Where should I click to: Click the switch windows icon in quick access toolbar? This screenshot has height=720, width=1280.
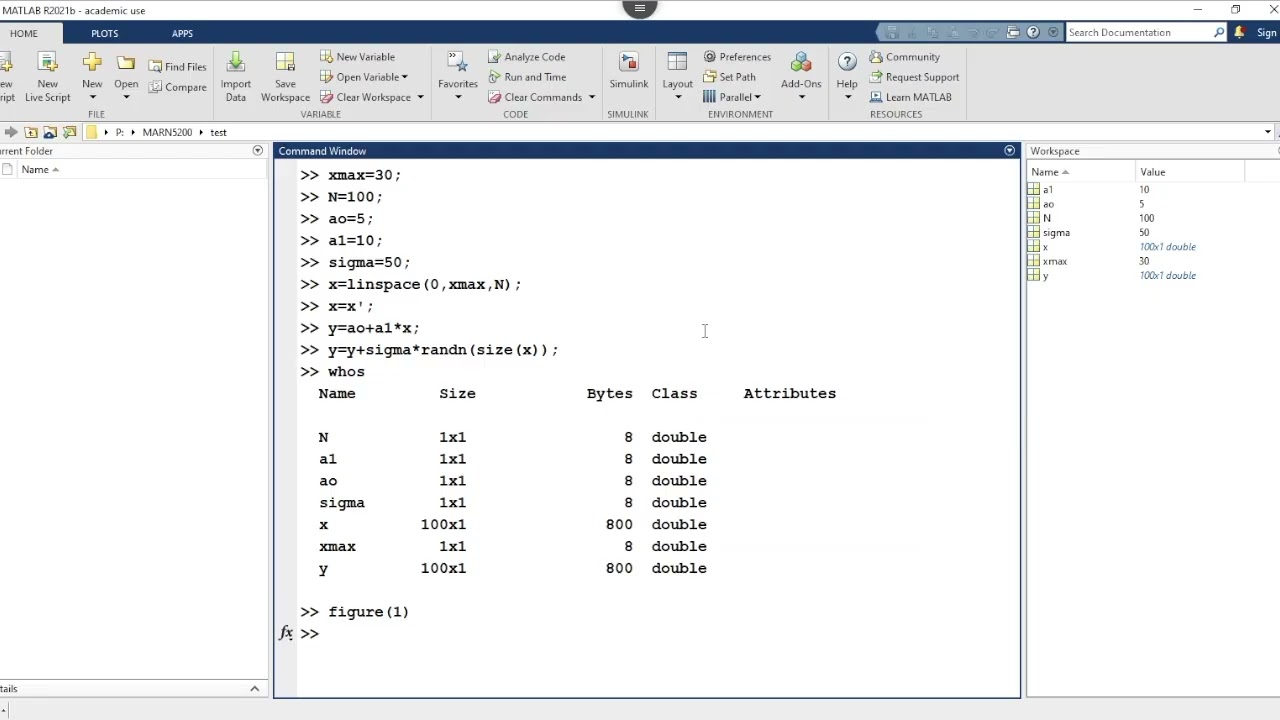pos(1013,32)
